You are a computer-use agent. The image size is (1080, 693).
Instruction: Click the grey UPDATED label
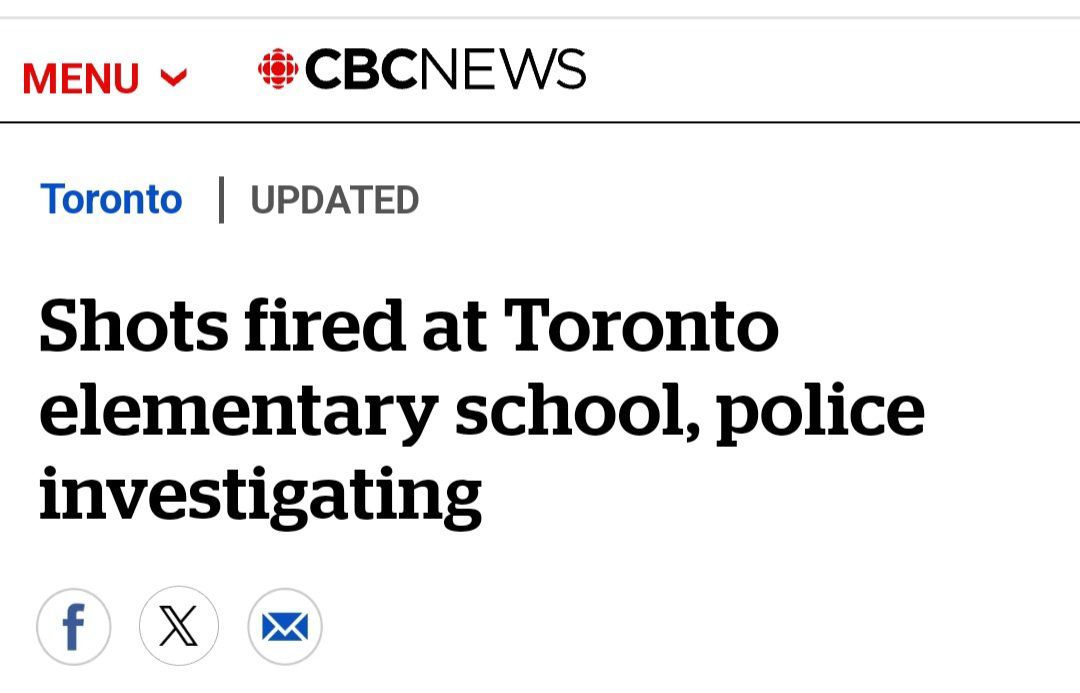(x=334, y=200)
